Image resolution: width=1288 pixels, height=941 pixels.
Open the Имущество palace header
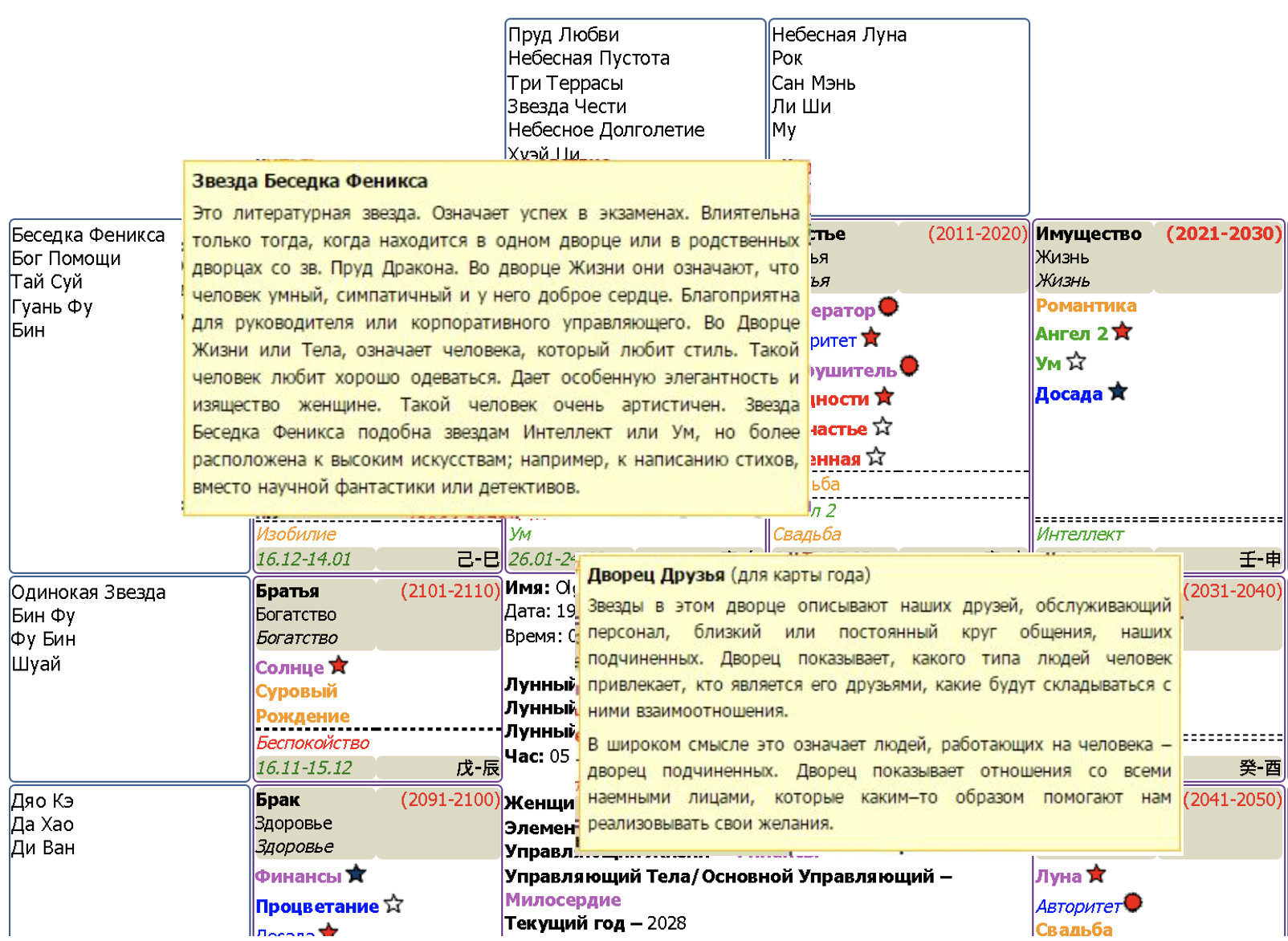click(1088, 234)
